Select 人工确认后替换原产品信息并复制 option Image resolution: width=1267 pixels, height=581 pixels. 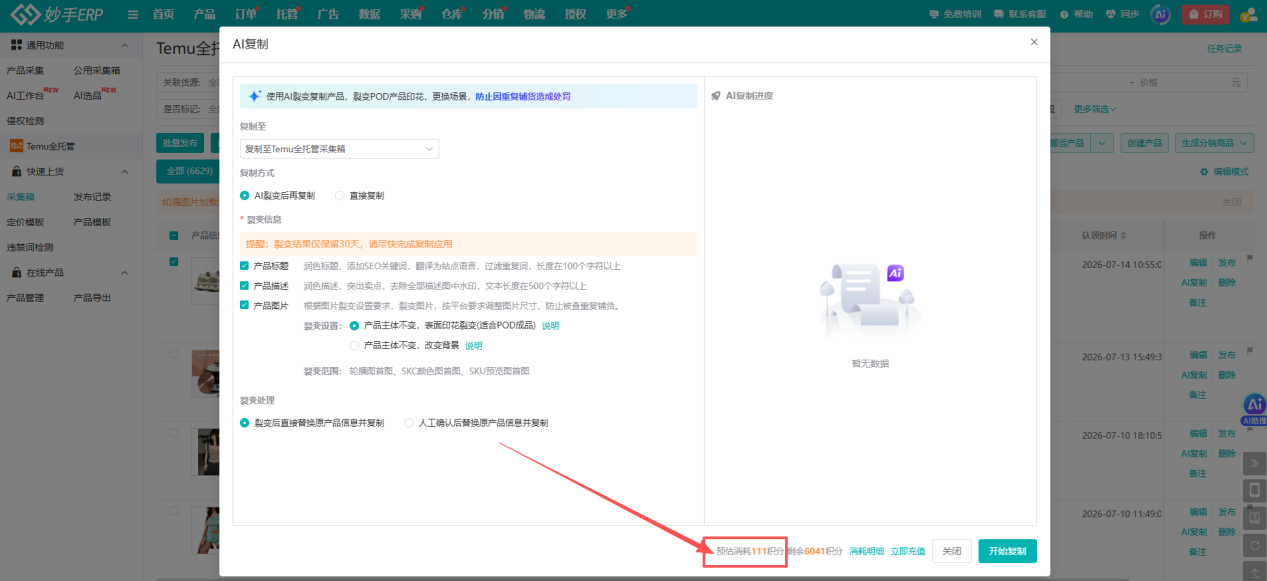point(409,423)
